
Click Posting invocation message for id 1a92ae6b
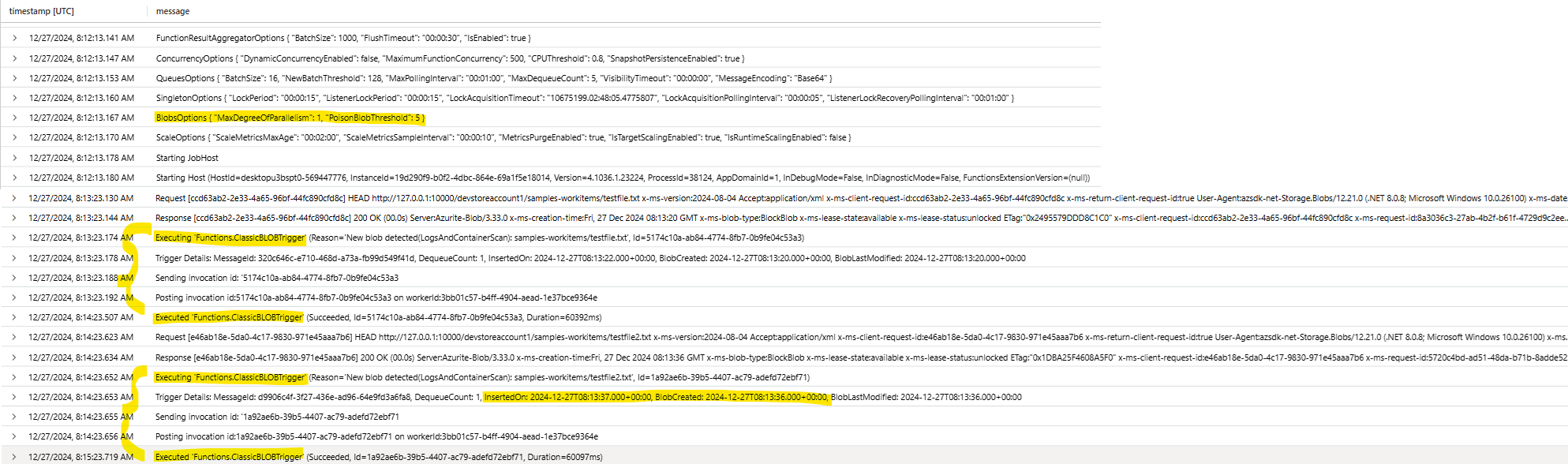[376, 436]
